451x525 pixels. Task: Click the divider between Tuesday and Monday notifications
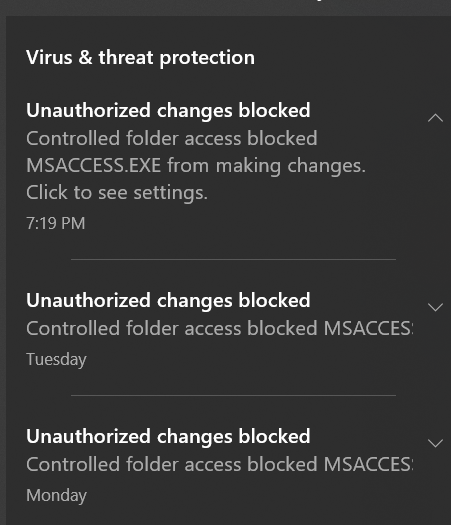coord(233,395)
